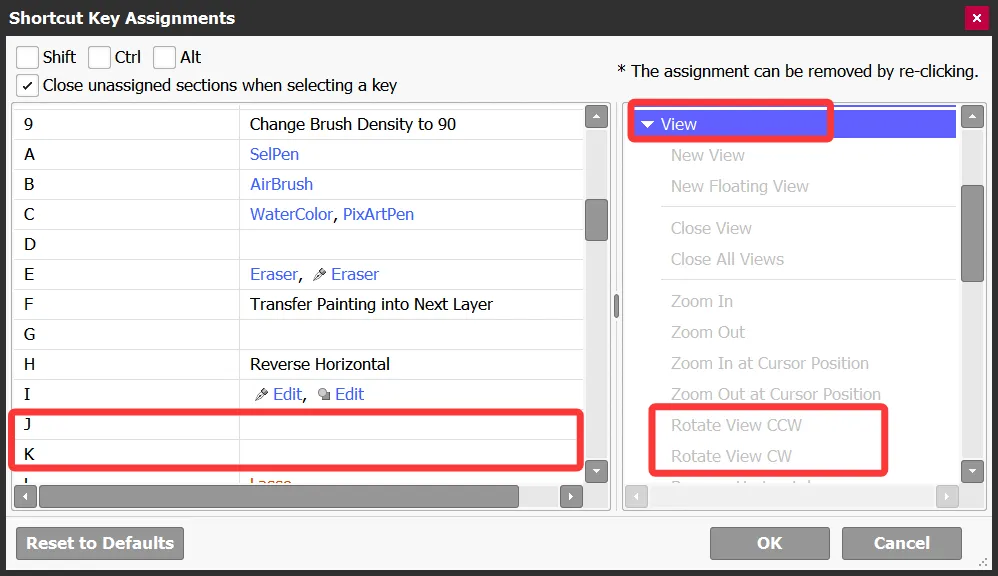Select the key row C
The width and height of the screenshot is (998, 576).
click(298, 214)
